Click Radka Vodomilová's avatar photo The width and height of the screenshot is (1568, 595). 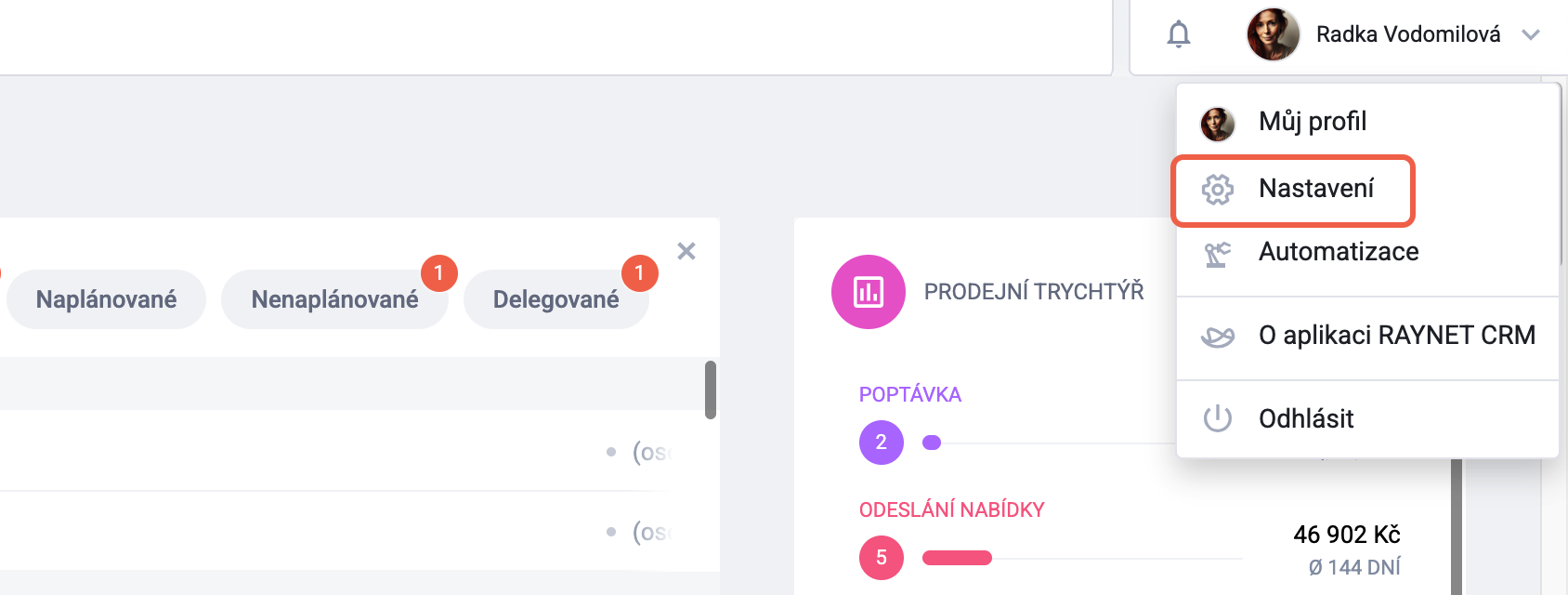pos(1273,34)
